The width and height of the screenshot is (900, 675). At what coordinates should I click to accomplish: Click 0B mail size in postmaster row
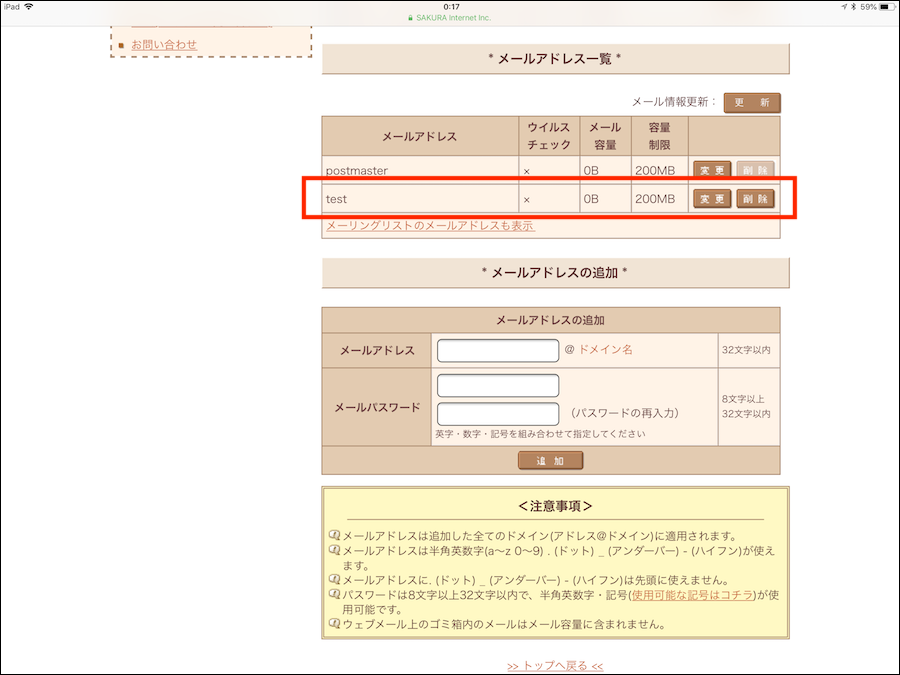click(x=591, y=170)
